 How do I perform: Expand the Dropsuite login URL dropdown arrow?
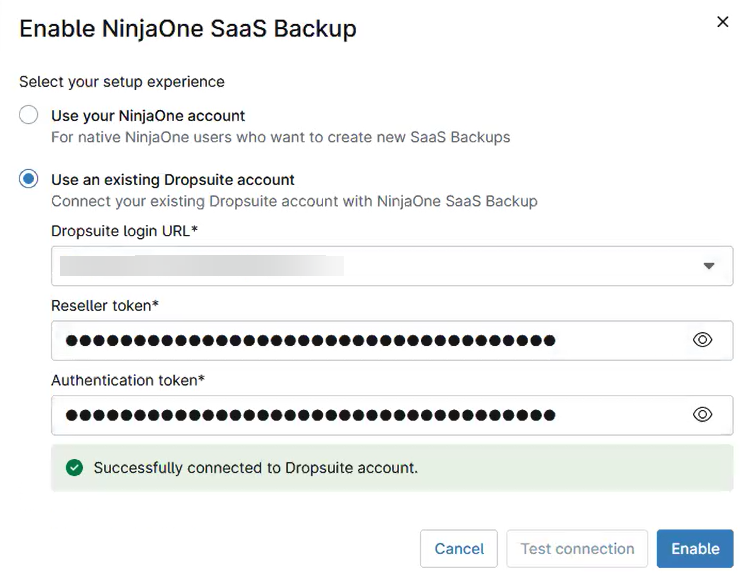[x=709, y=266]
